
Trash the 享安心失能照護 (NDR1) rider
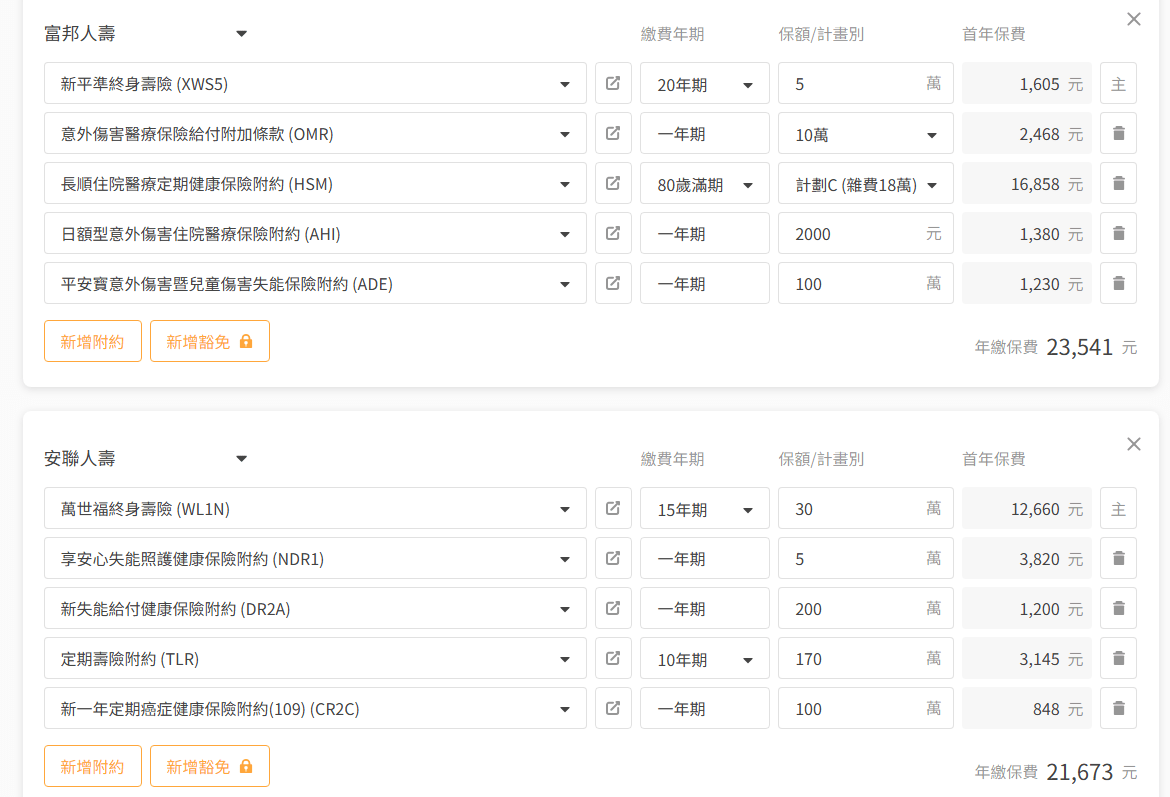tap(1118, 558)
